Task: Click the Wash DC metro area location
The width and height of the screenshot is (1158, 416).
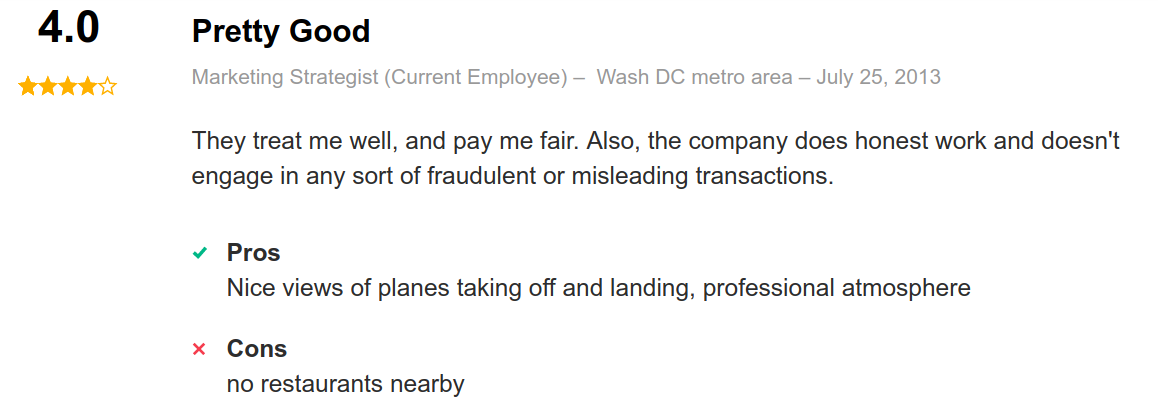Action: (x=694, y=77)
